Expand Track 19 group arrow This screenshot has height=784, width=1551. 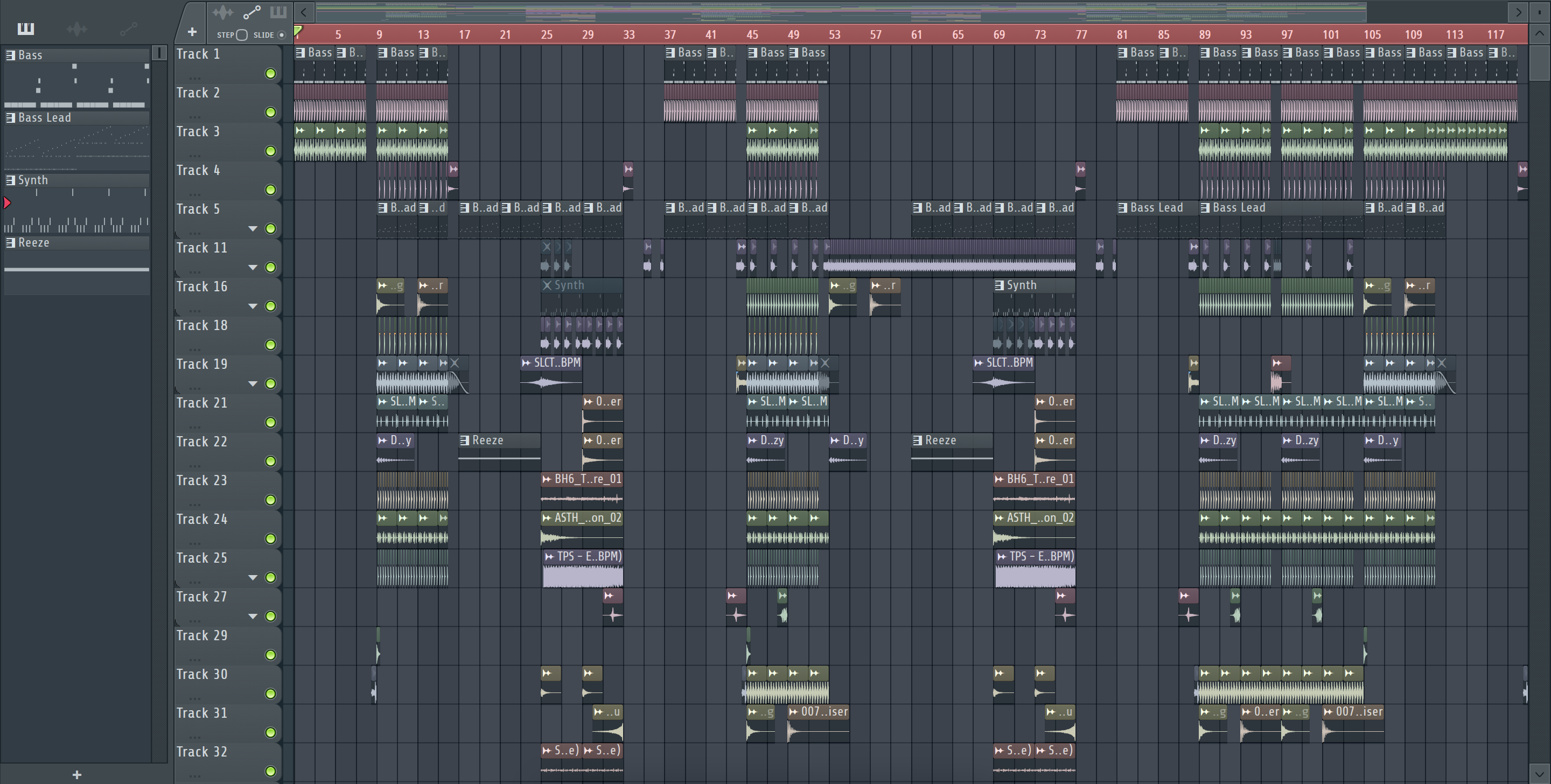point(253,383)
